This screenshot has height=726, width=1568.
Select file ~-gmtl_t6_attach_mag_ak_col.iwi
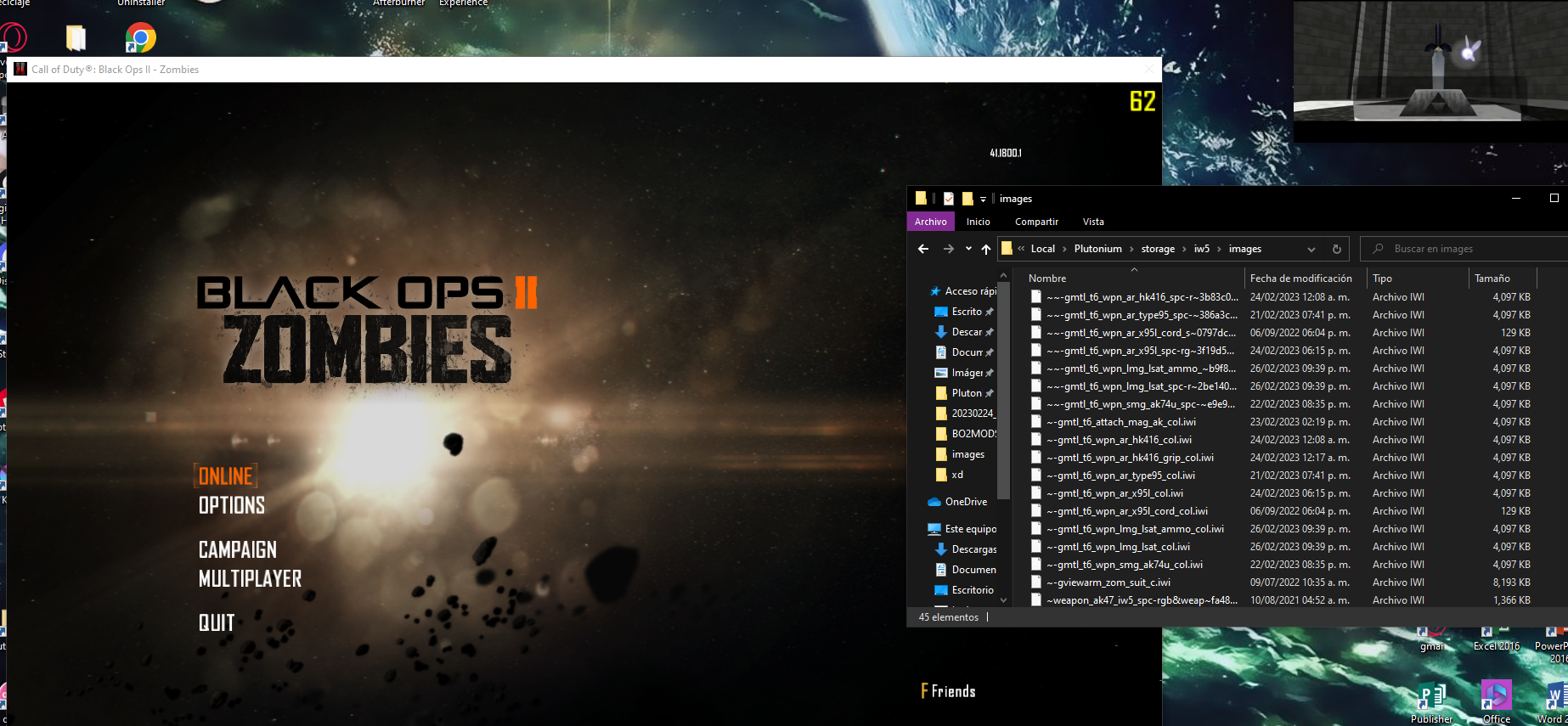(1121, 422)
